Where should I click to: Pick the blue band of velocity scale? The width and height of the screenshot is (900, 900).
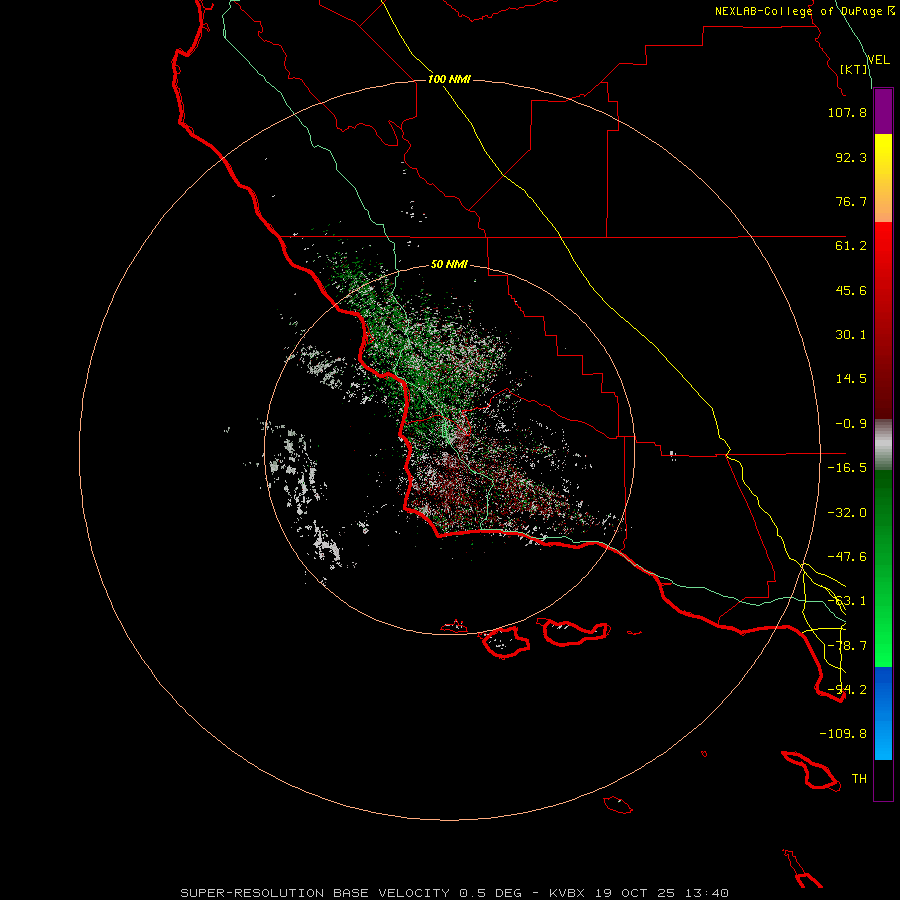(883, 713)
